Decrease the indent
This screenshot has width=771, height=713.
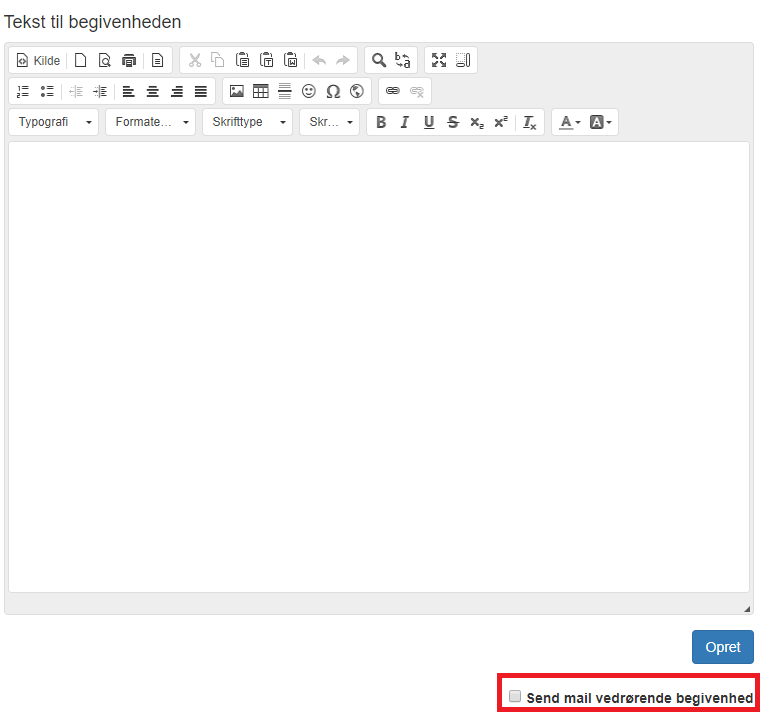pyautogui.click(x=76, y=91)
